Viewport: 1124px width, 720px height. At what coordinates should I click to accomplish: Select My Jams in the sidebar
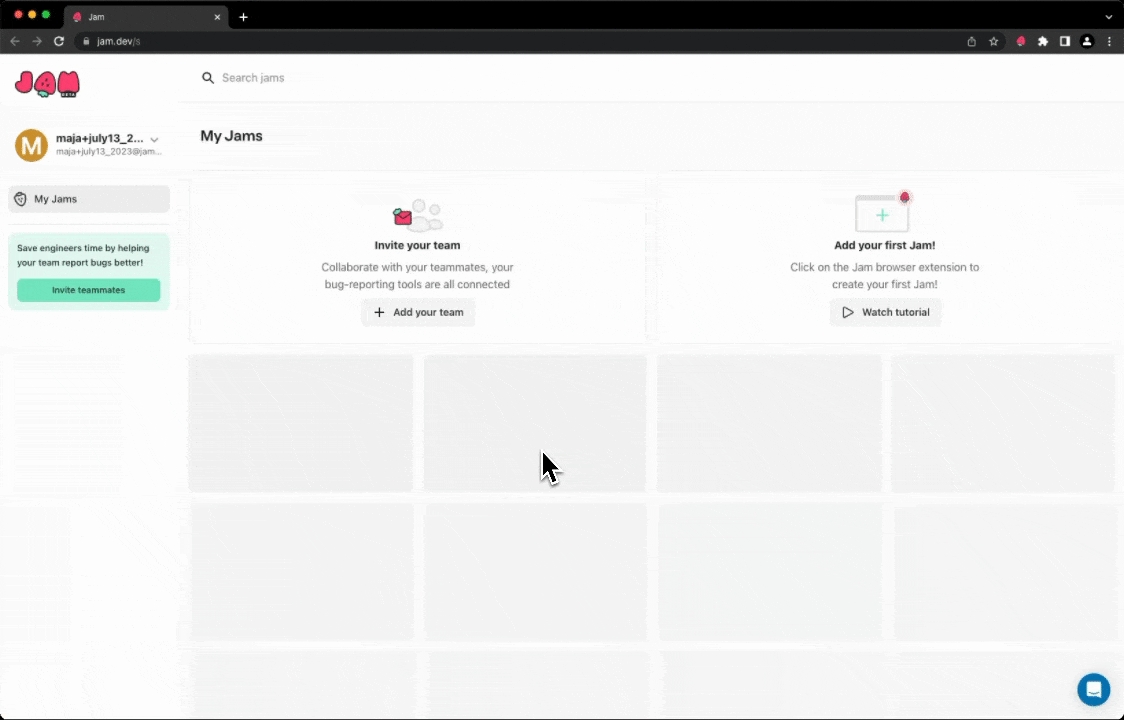pyautogui.click(x=89, y=199)
